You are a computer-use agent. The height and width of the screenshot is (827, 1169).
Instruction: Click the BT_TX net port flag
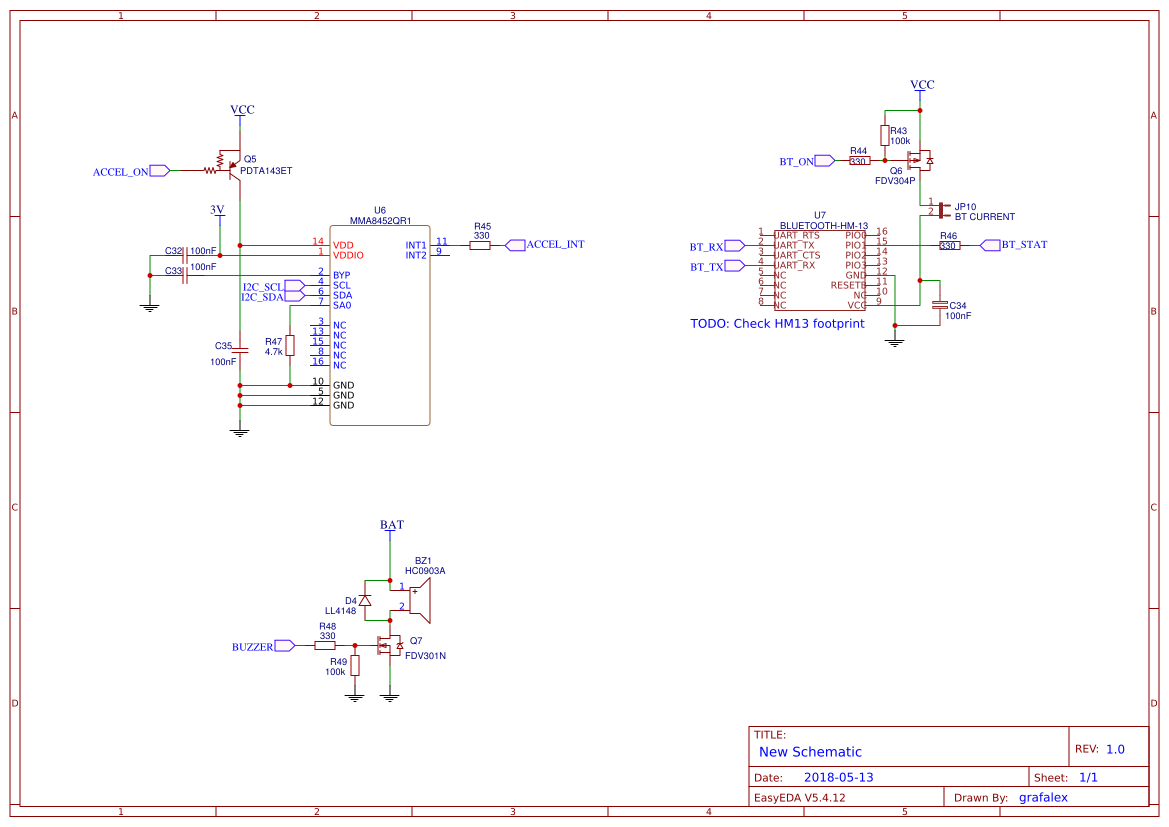tap(735, 265)
